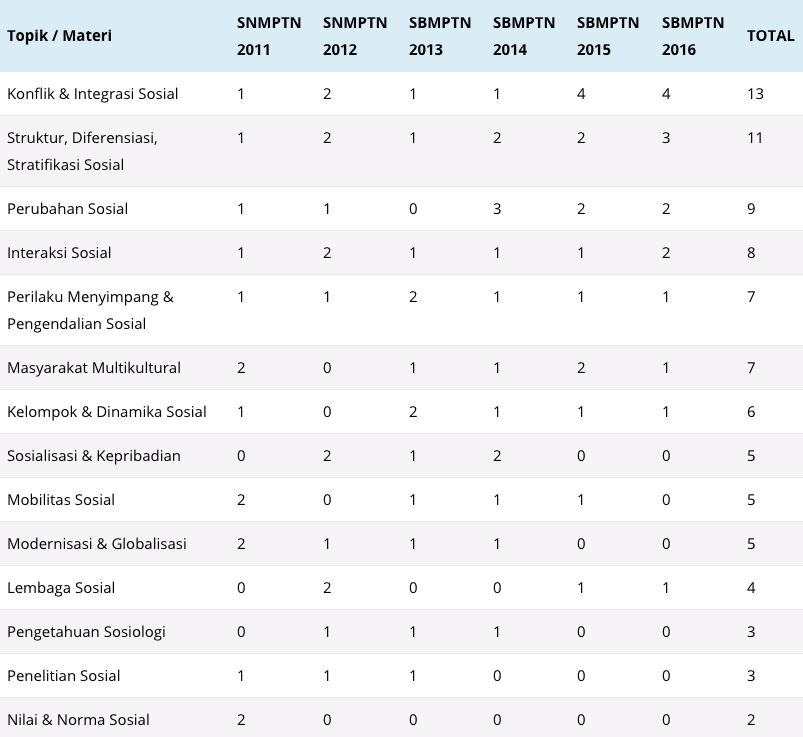The height and width of the screenshot is (737, 803).
Task: Select the SBMPTN 2015 column header
Action: (608, 36)
